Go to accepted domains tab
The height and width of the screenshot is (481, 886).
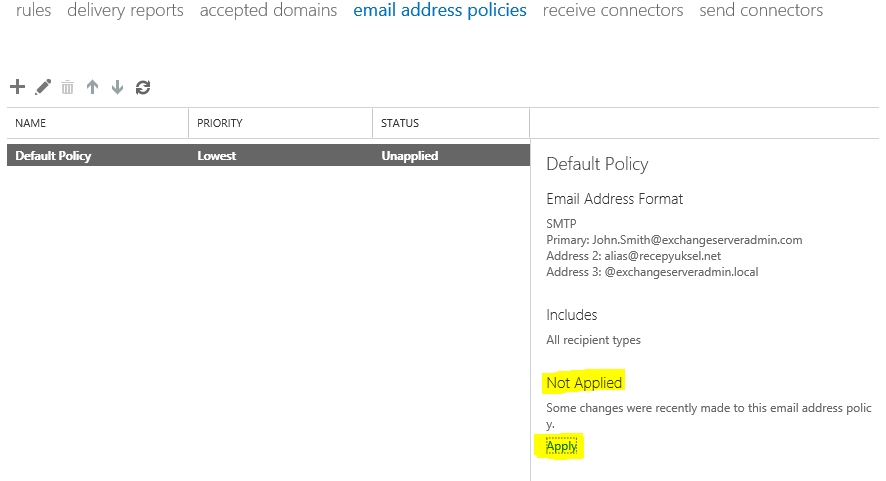pos(268,10)
